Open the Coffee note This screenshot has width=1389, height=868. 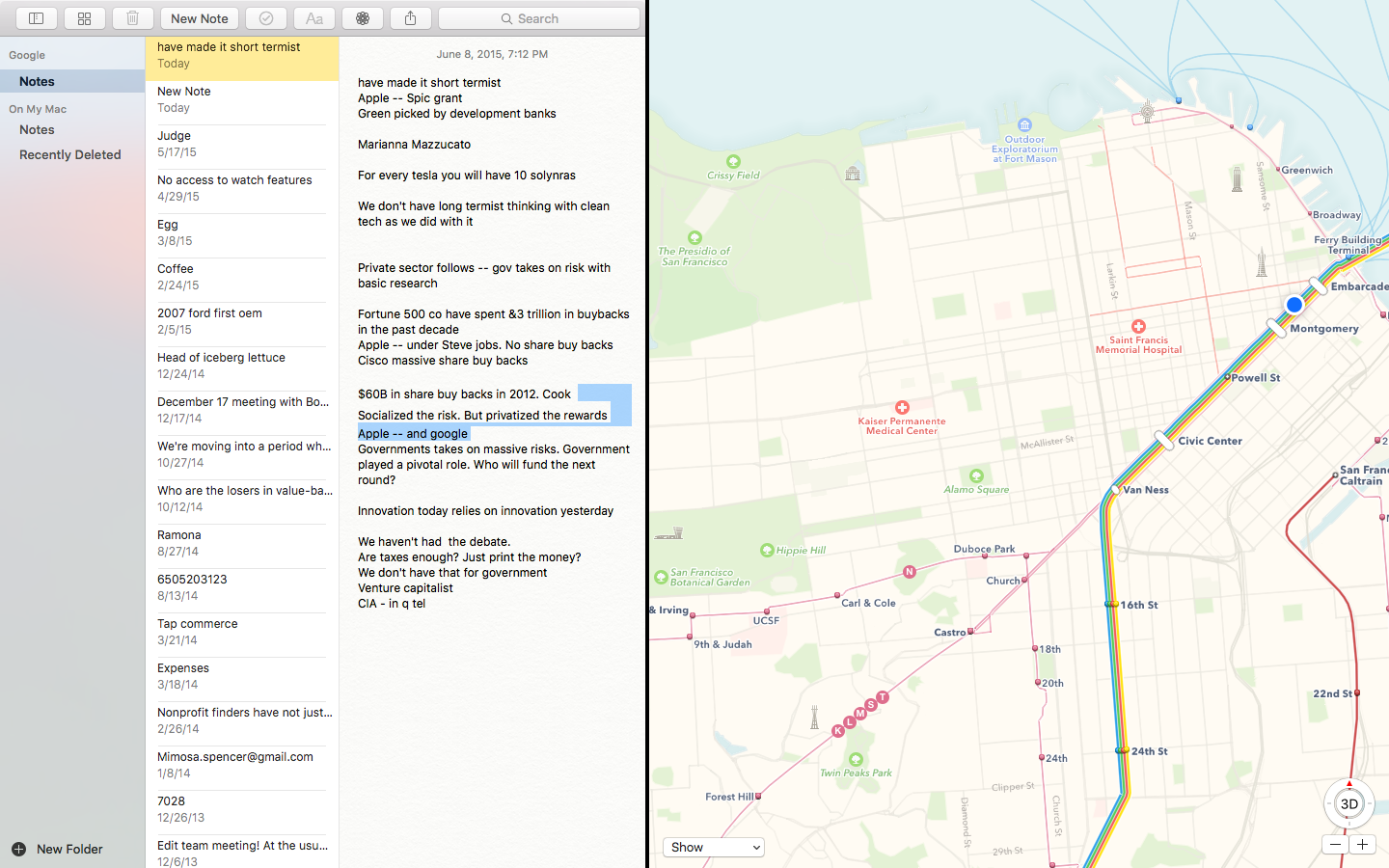[x=242, y=280]
